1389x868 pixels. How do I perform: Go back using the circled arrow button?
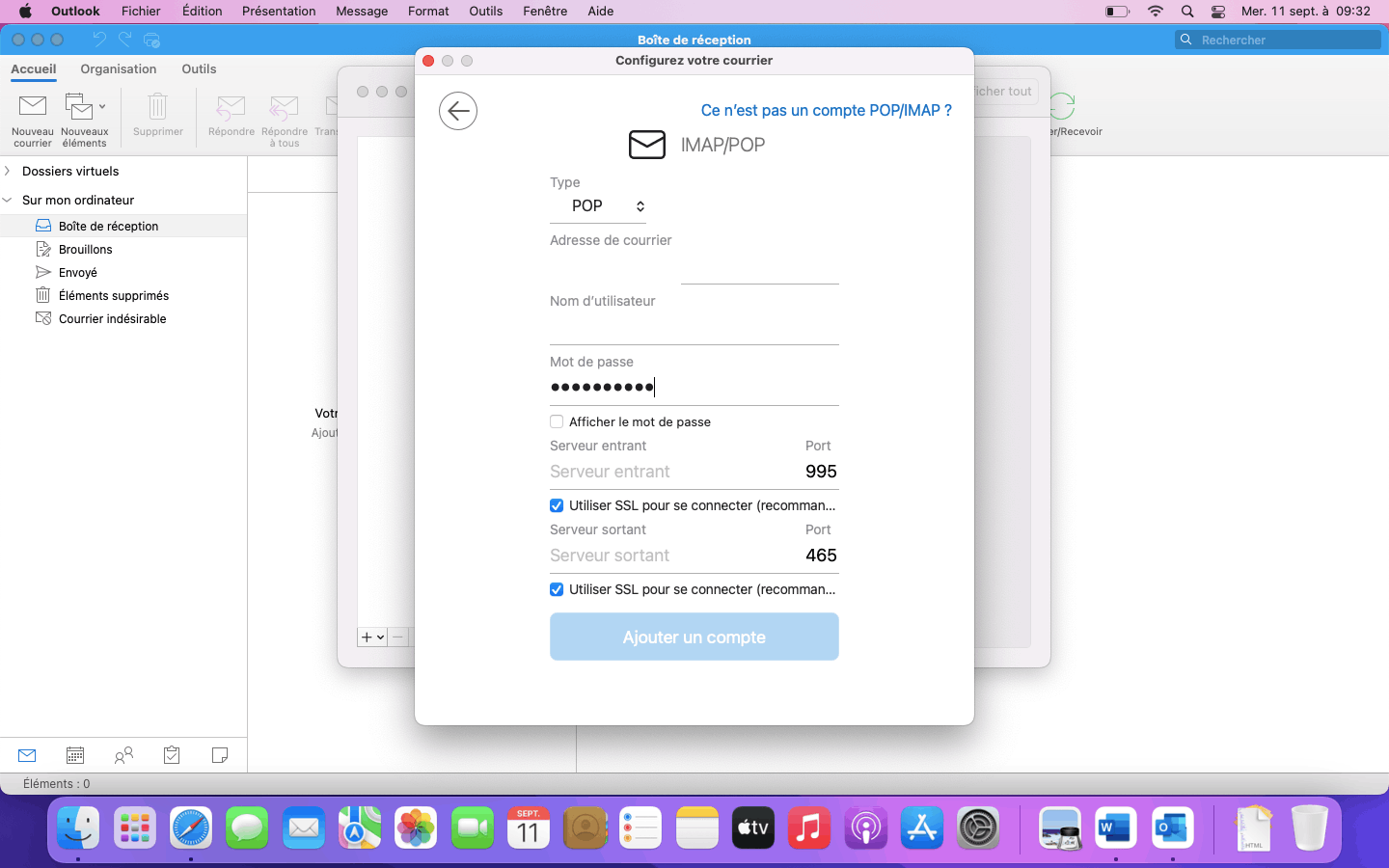point(458,111)
